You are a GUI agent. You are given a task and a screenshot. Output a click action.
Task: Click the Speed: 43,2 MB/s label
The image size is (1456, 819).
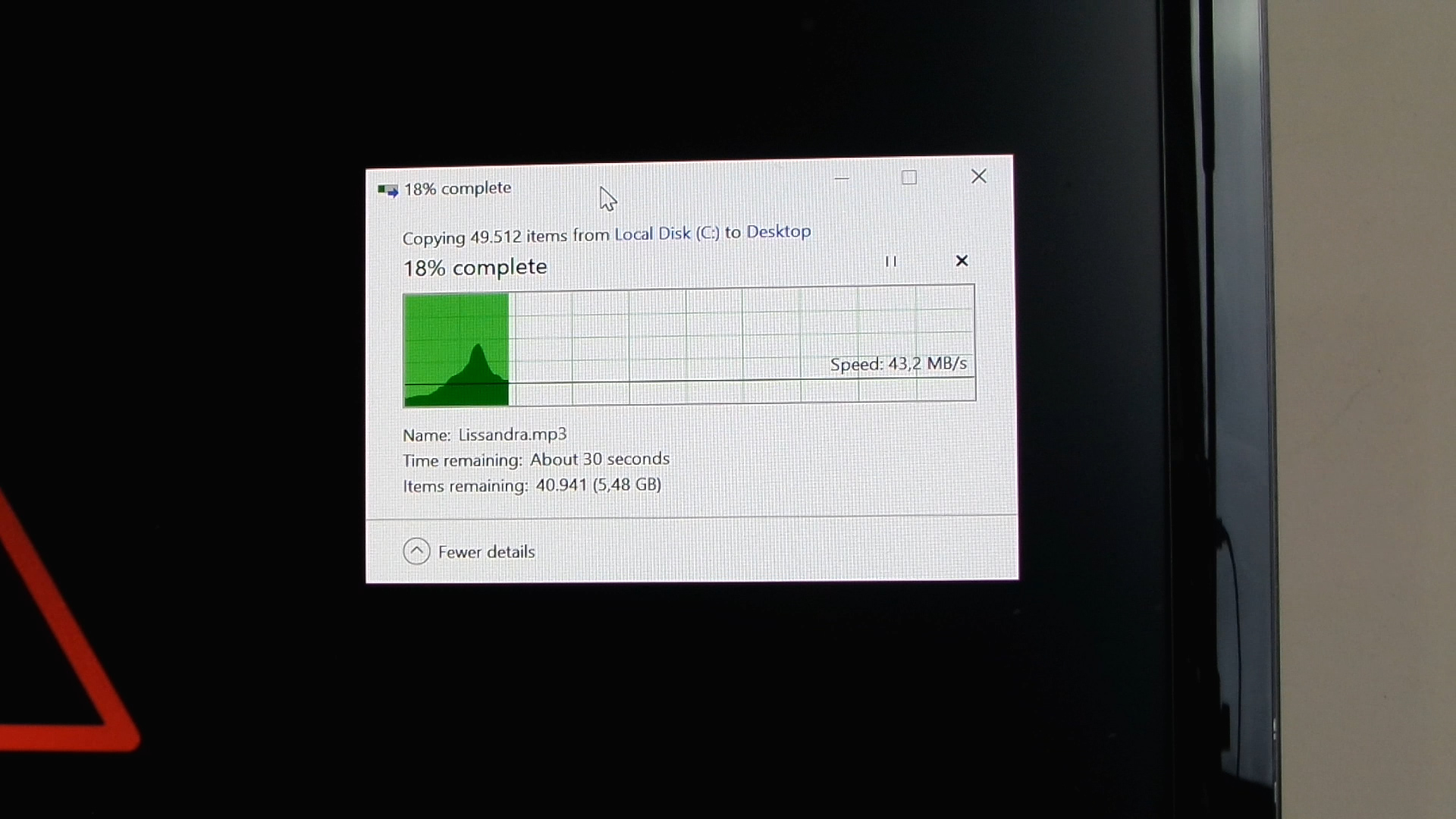[898, 364]
